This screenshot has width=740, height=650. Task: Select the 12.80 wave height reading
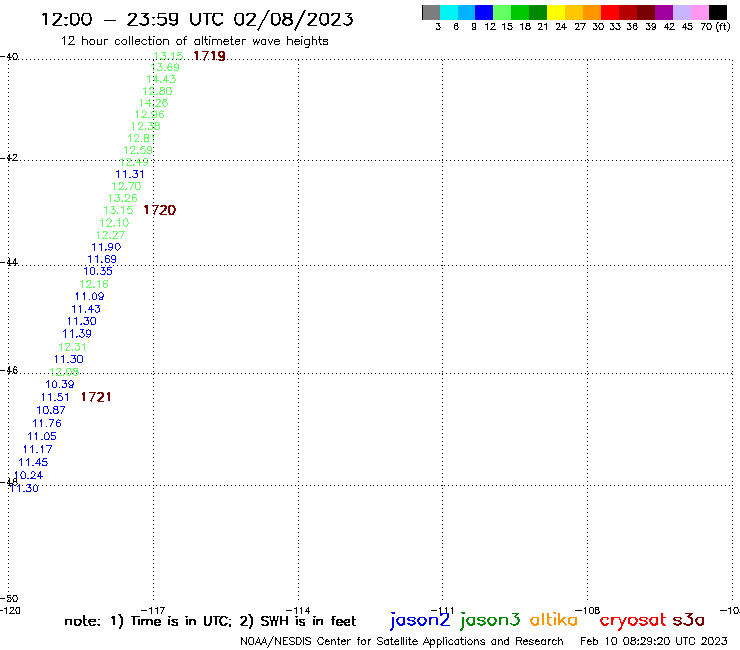coord(158,91)
